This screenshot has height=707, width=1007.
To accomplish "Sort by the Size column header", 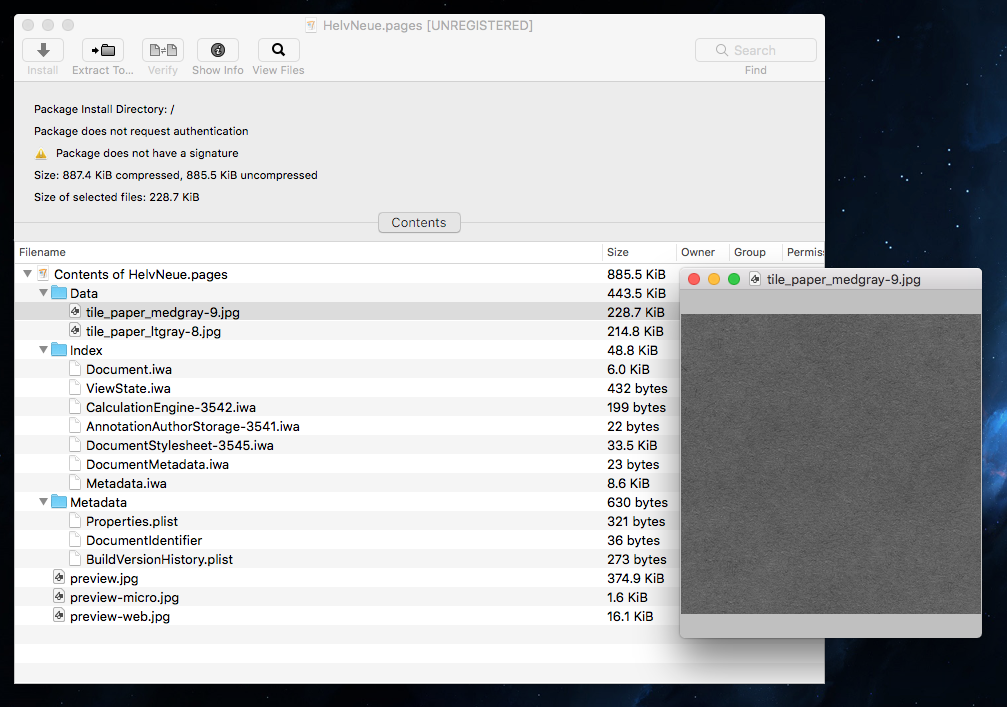I will tap(618, 252).
